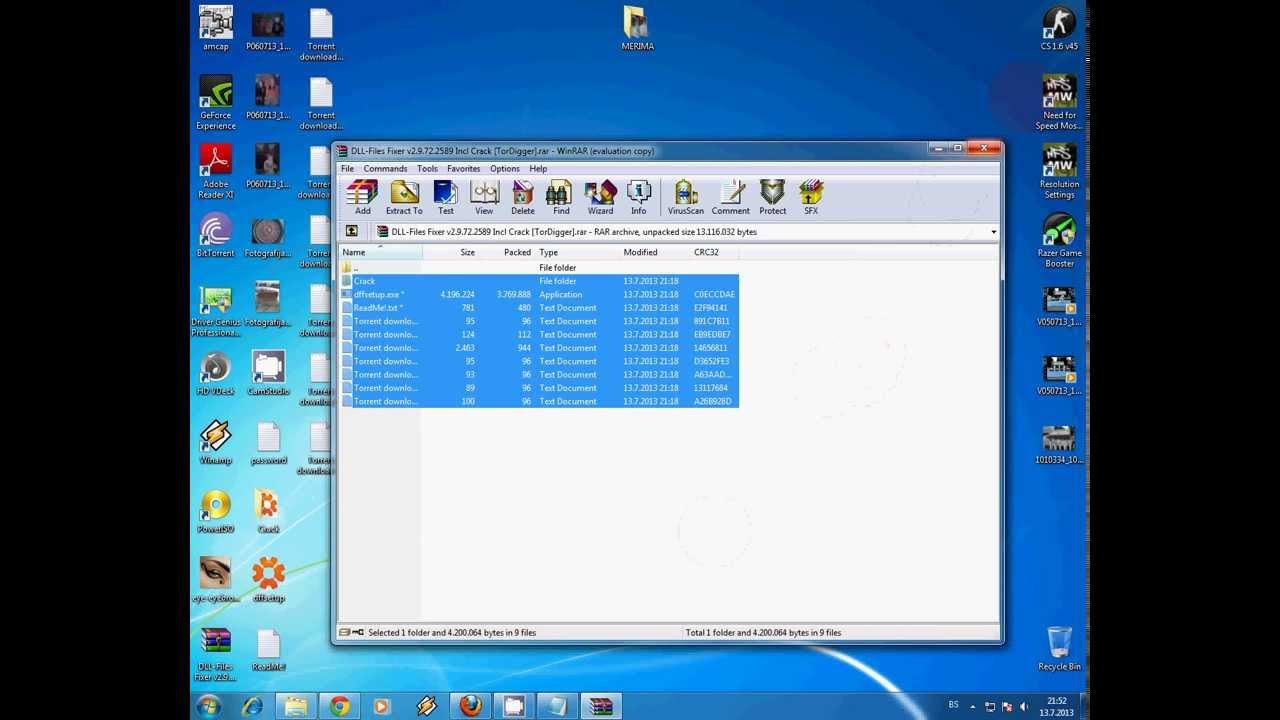The height and width of the screenshot is (720, 1280).
Task: Select the BitTorrent desktop shortcut
Action: 216,237
